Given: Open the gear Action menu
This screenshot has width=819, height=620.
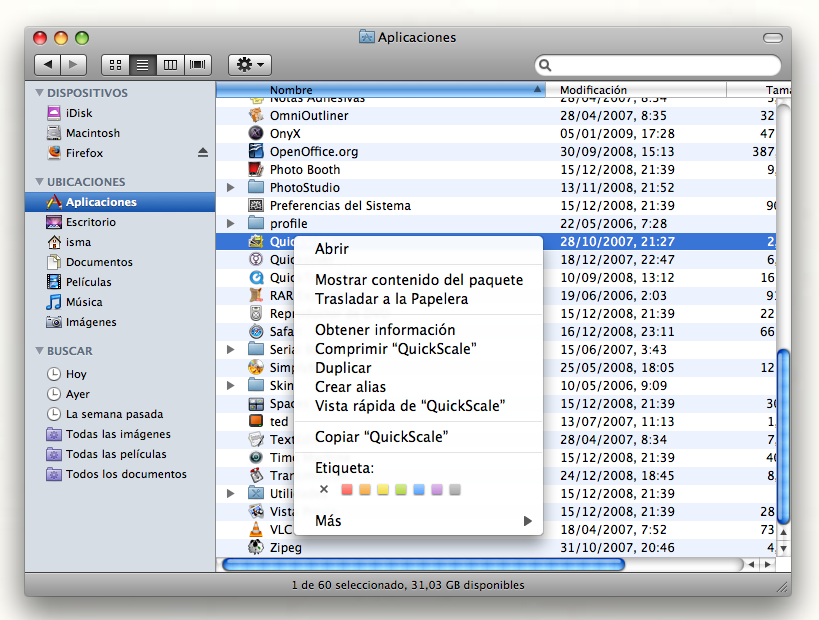Looking at the screenshot, I should (250, 65).
